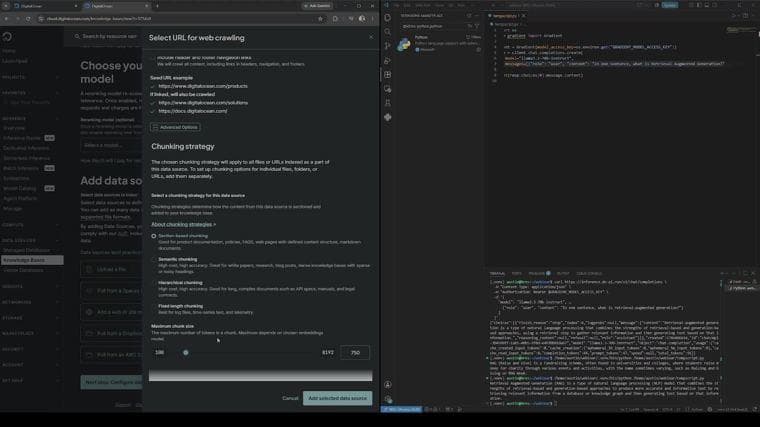This screenshot has height=427, width=760.
Task: Bookmark this page with the star icon
Action: coord(320,19)
